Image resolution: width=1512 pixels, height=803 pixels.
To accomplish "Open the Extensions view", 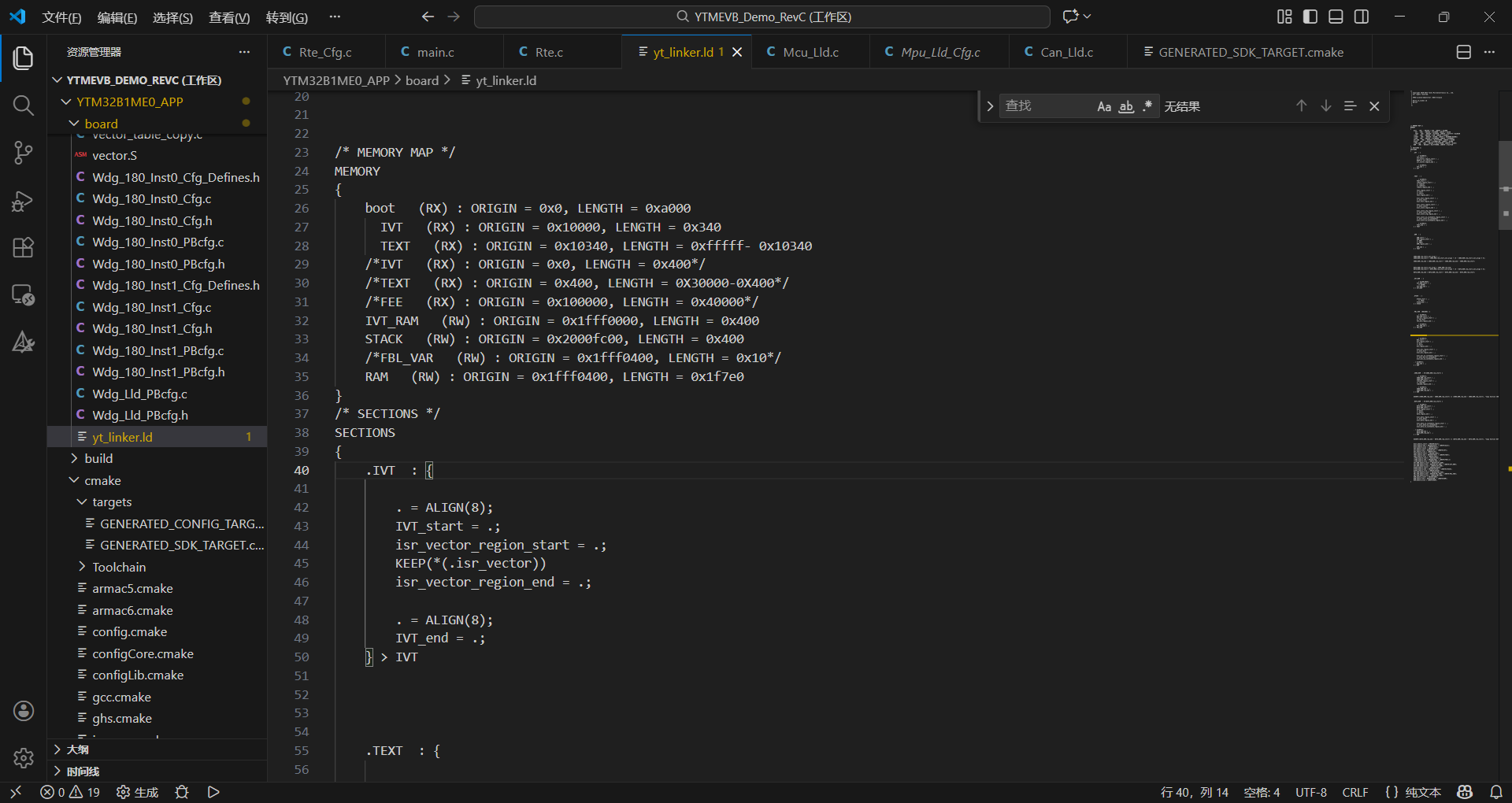I will click(23, 248).
